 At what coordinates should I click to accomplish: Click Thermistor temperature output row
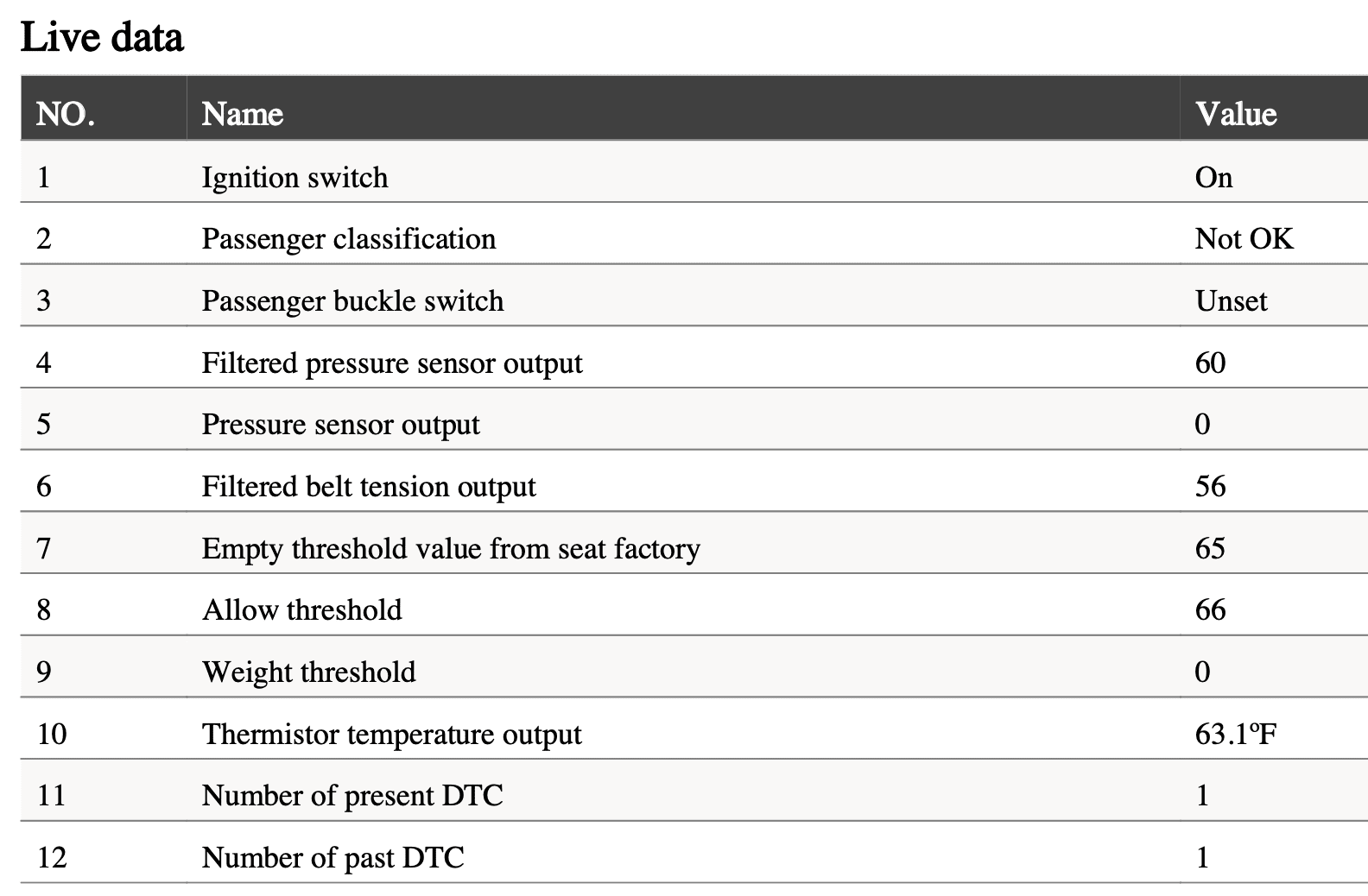point(694,734)
